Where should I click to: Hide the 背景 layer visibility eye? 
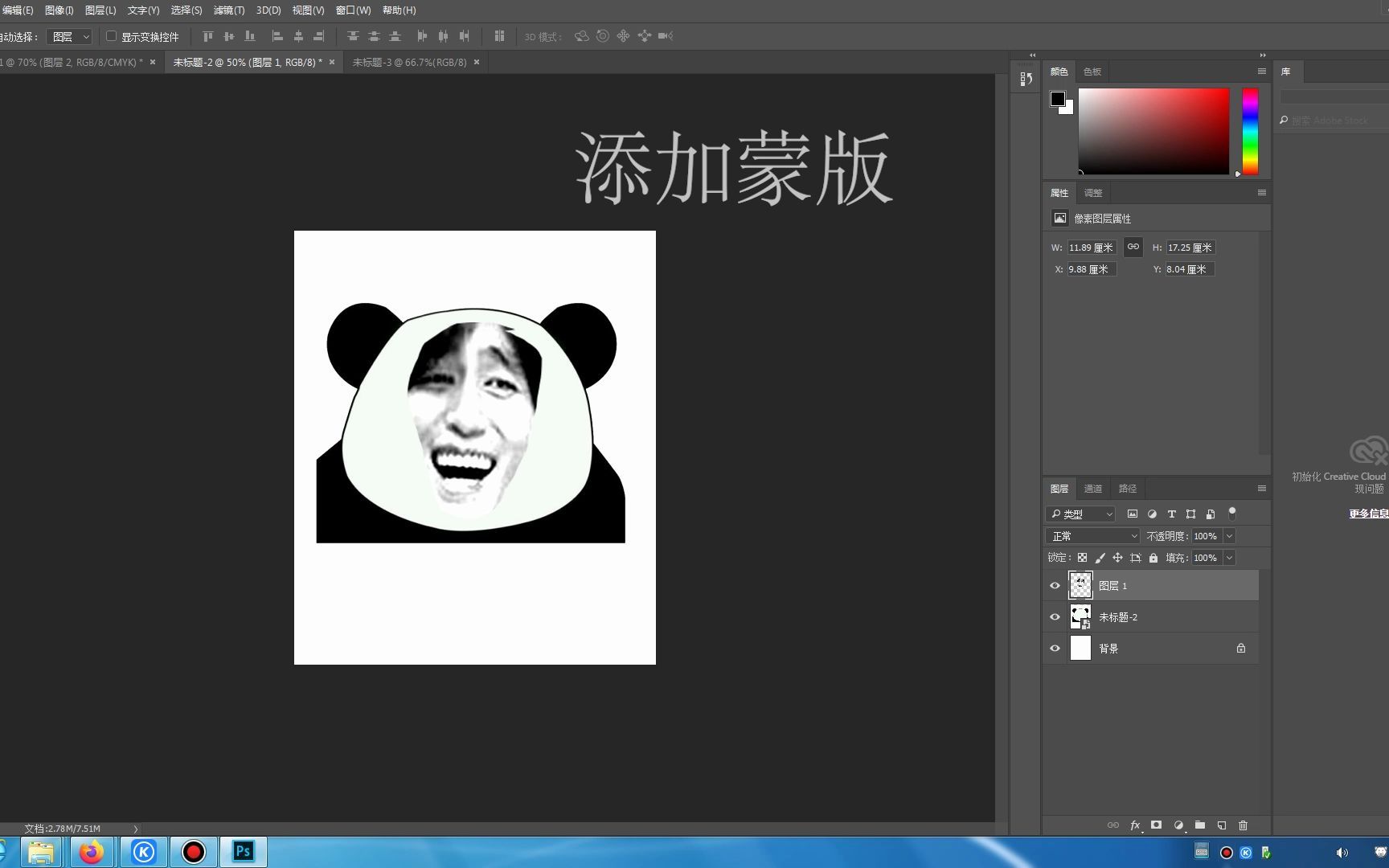1055,648
